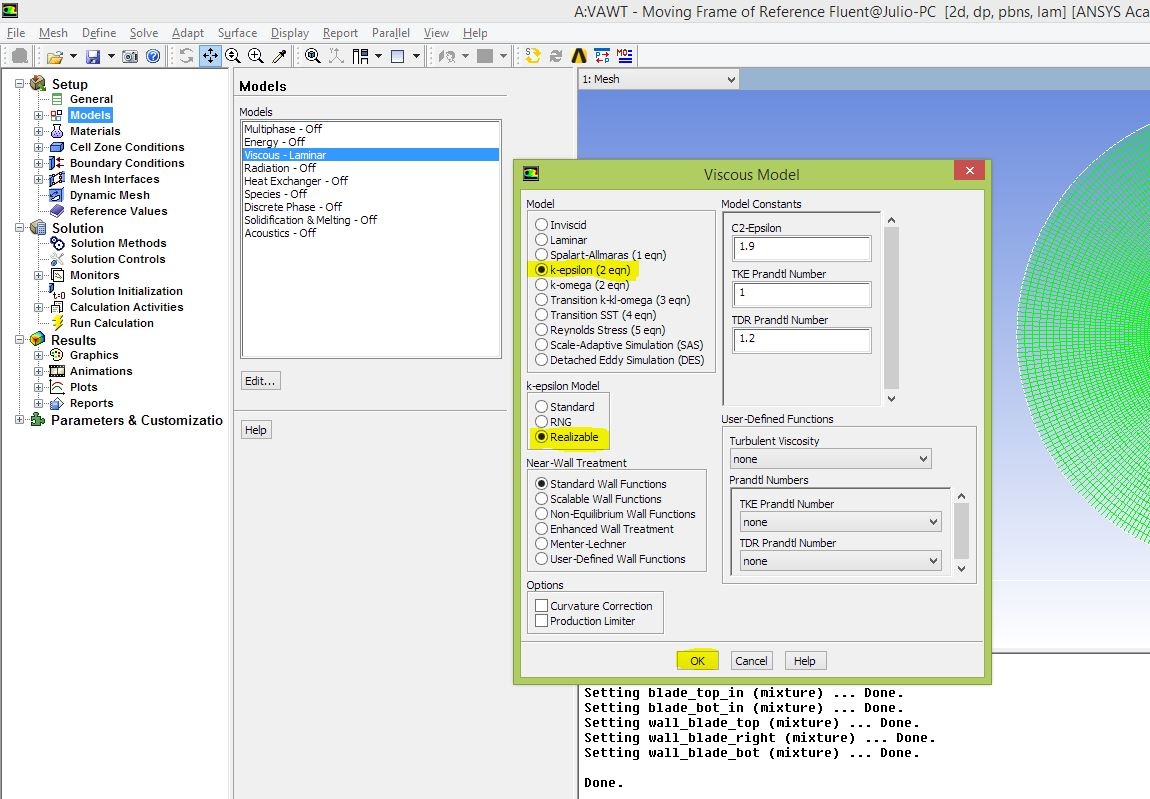Click the graphics window options square icon
1150x799 pixels.
[x=398, y=56]
